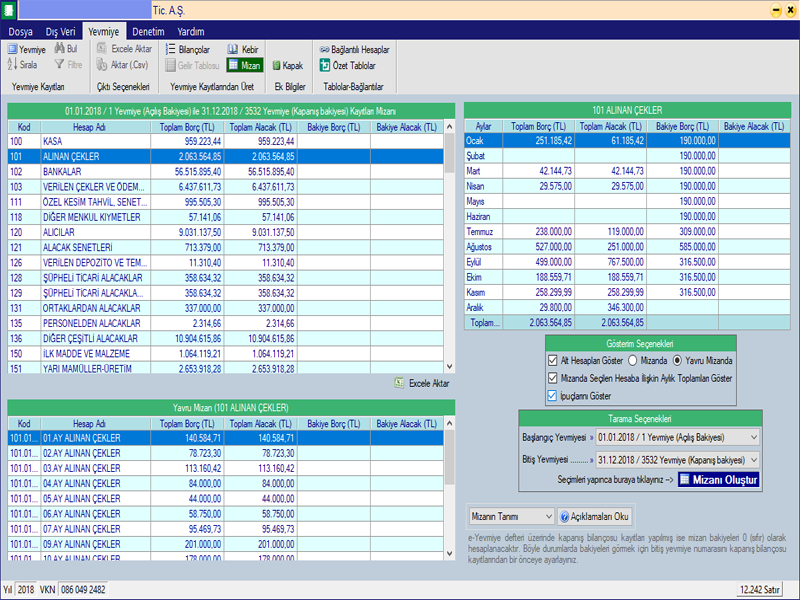Select the Şubat month row
Screen dimensions: 800x600
tap(627, 156)
